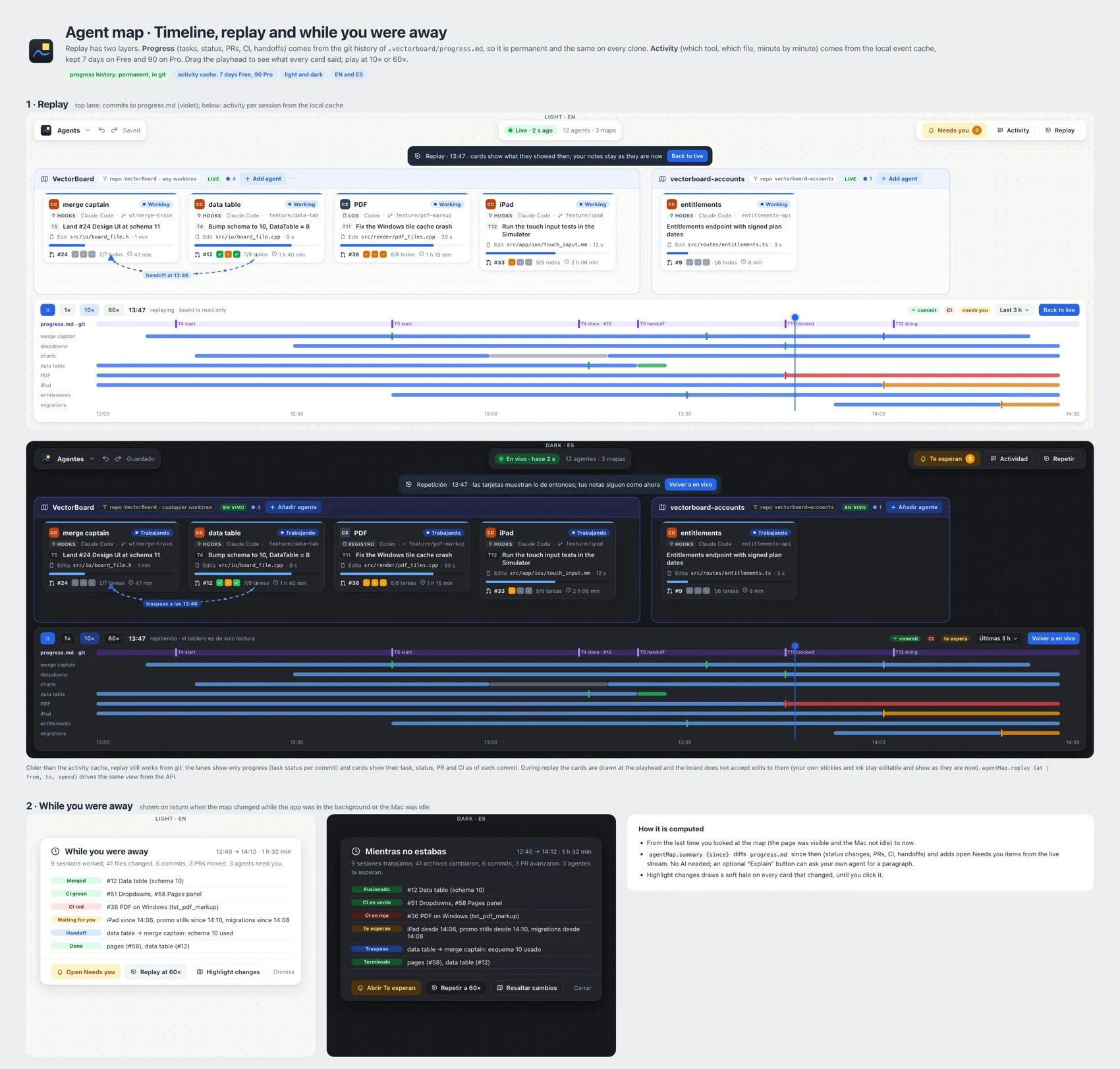
Task: Open the Repetir tab in dark top bar
Action: click(x=1059, y=459)
